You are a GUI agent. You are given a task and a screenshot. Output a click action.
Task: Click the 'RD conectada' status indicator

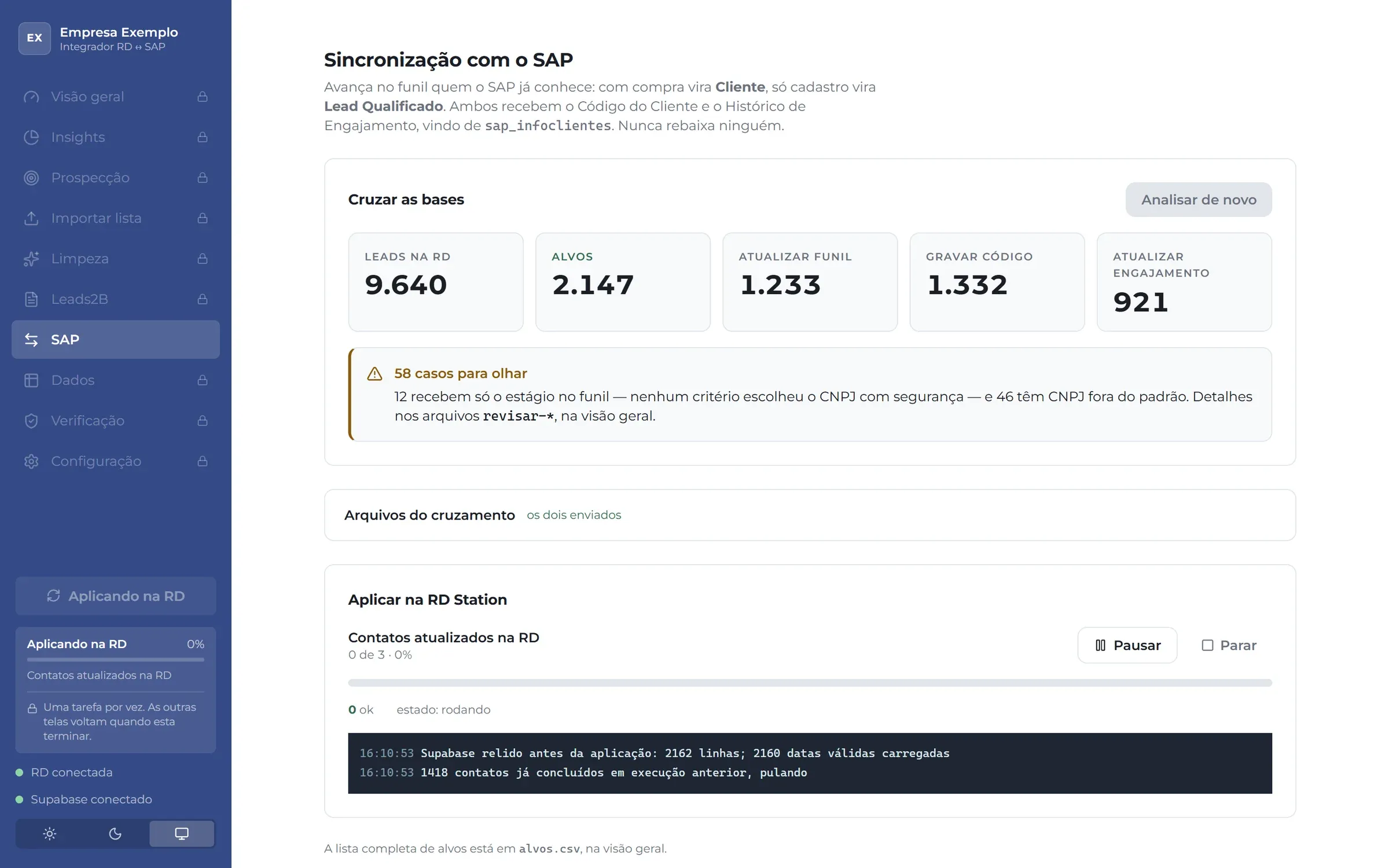point(64,773)
